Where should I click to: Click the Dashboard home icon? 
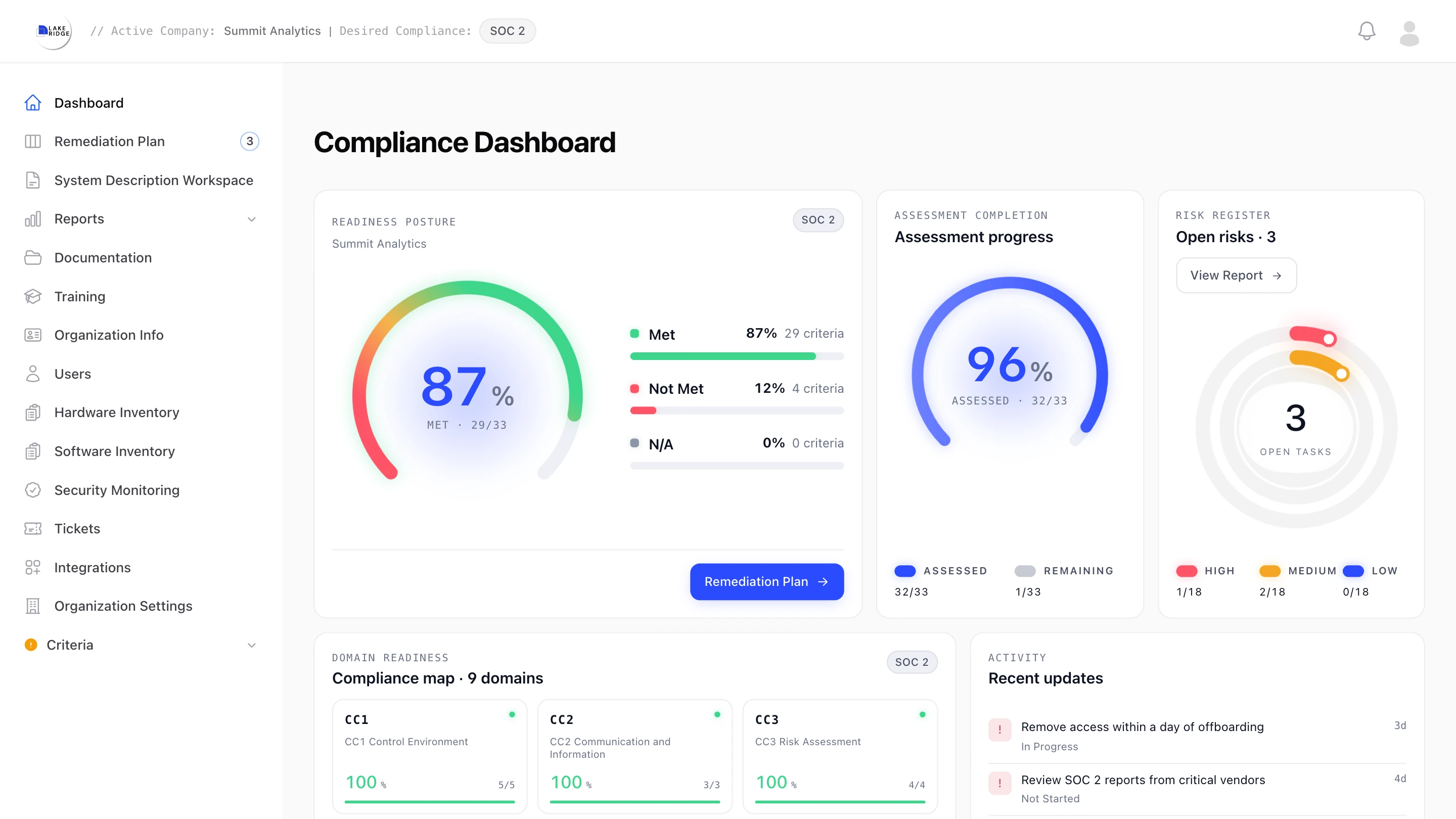(x=33, y=103)
